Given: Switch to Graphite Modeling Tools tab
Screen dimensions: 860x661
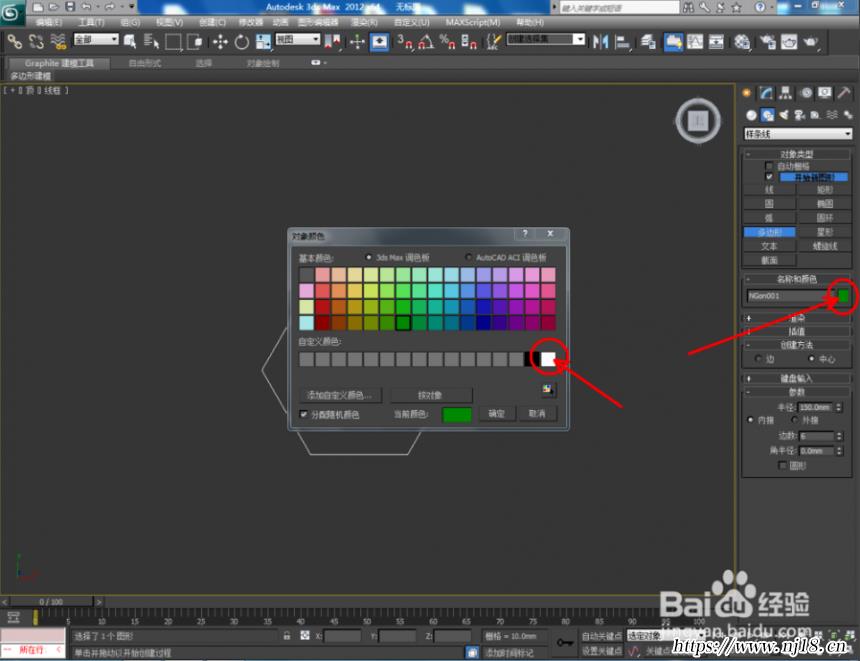Looking at the screenshot, I should (59, 63).
